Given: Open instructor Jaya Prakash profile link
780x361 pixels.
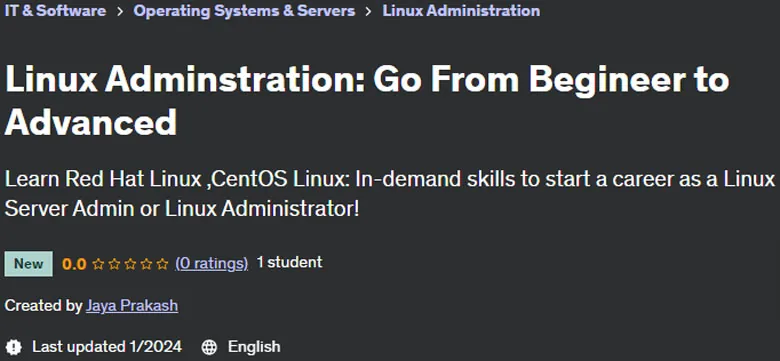Looking at the screenshot, I should [x=132, y=305].
